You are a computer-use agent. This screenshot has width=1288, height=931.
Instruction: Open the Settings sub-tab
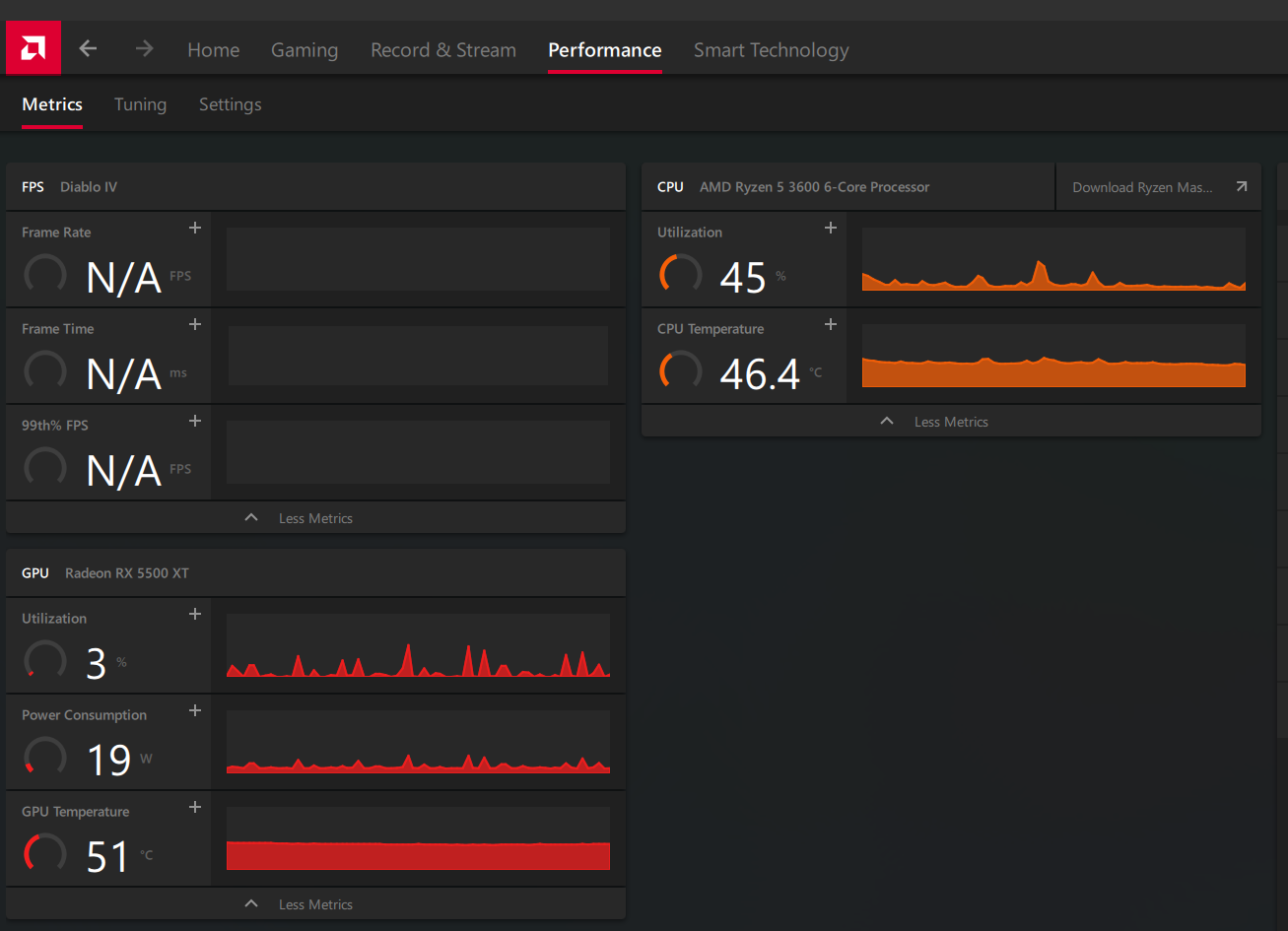pyautogui.click(x=230, y=104)
